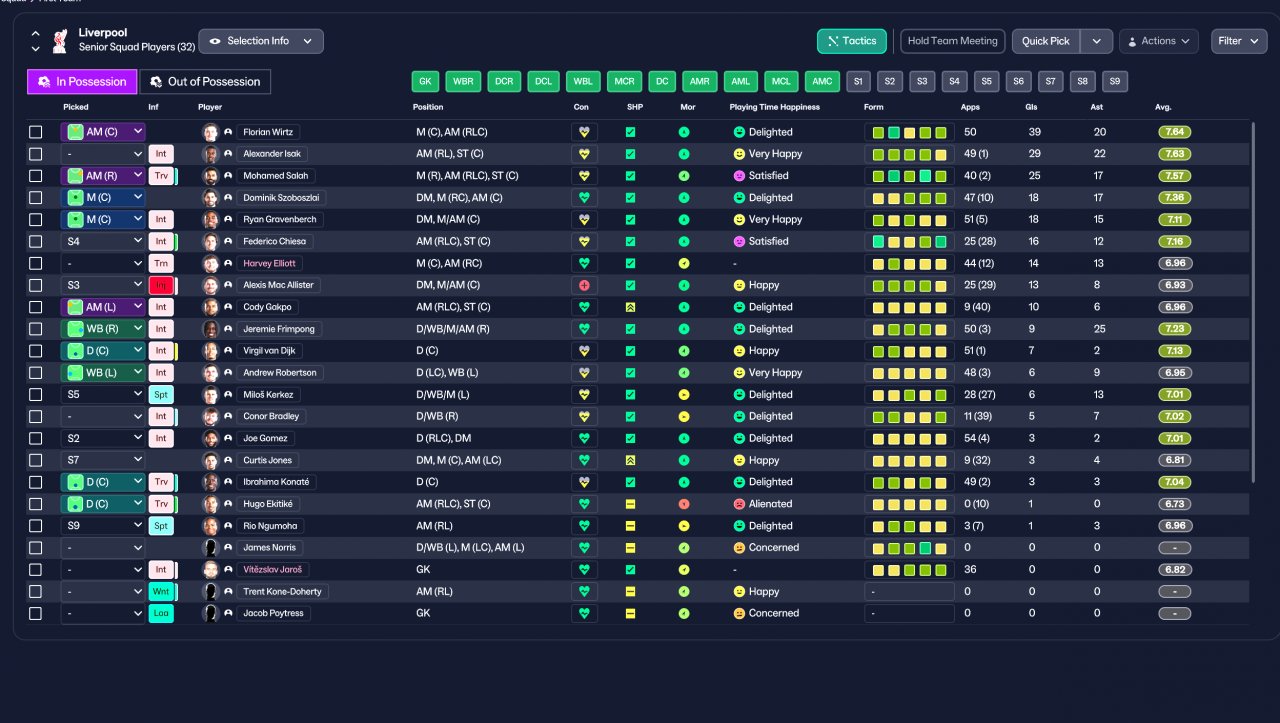The image size is (1280, 723).
Task: Click Harvey Elliott Trn info badge
Action: point(160,263)
